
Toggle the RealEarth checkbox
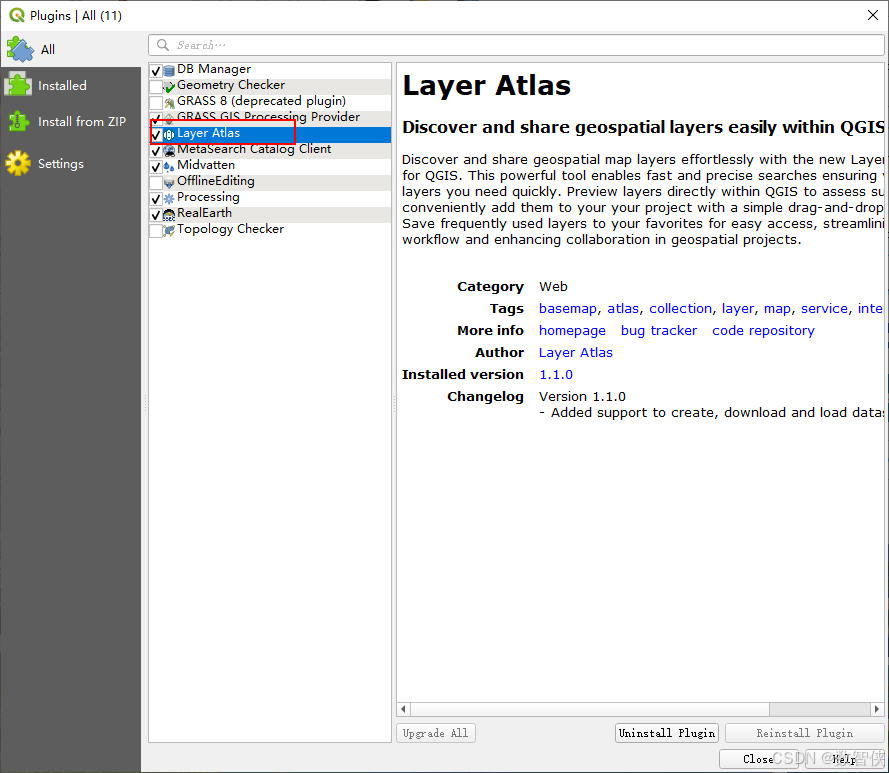point(156,215)
